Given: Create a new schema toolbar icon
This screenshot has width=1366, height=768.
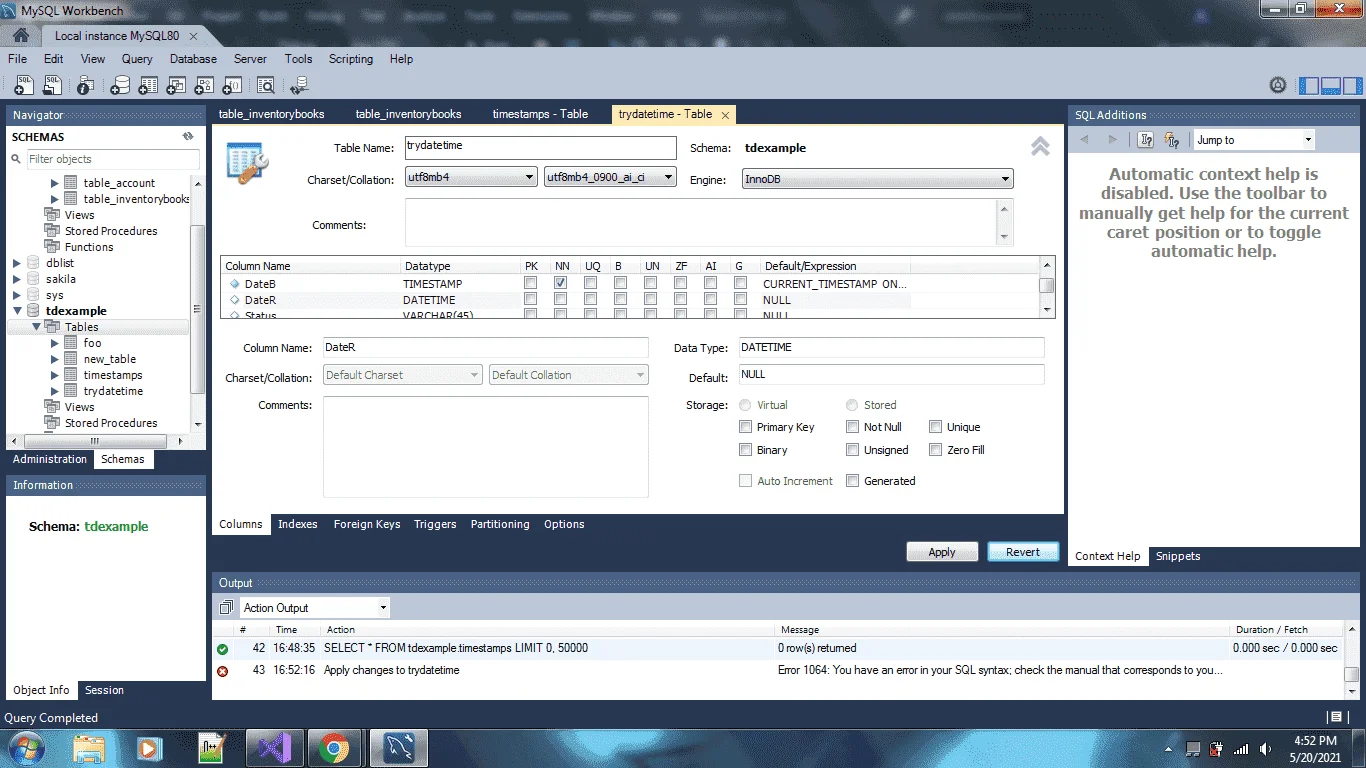Looking at the screenshot, I should [x=119, y=86].
